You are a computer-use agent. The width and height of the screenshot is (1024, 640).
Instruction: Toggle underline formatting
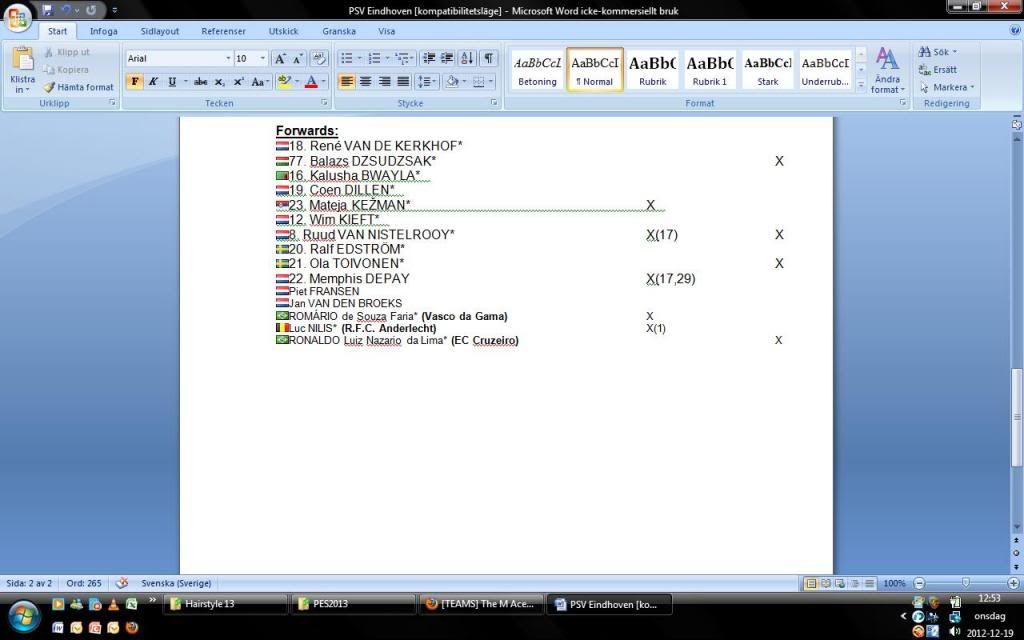[x=172, y=82]
